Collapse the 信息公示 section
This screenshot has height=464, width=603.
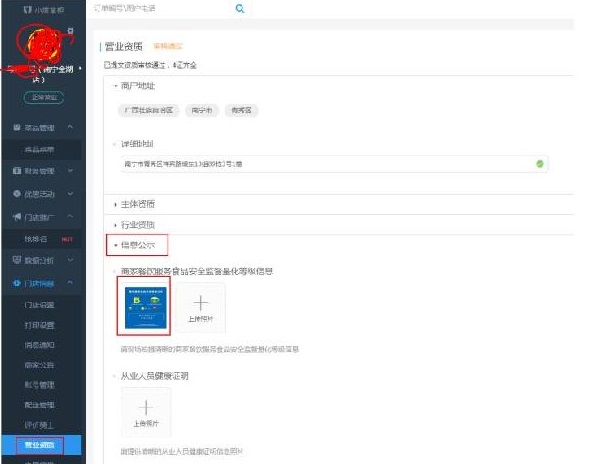137,244
